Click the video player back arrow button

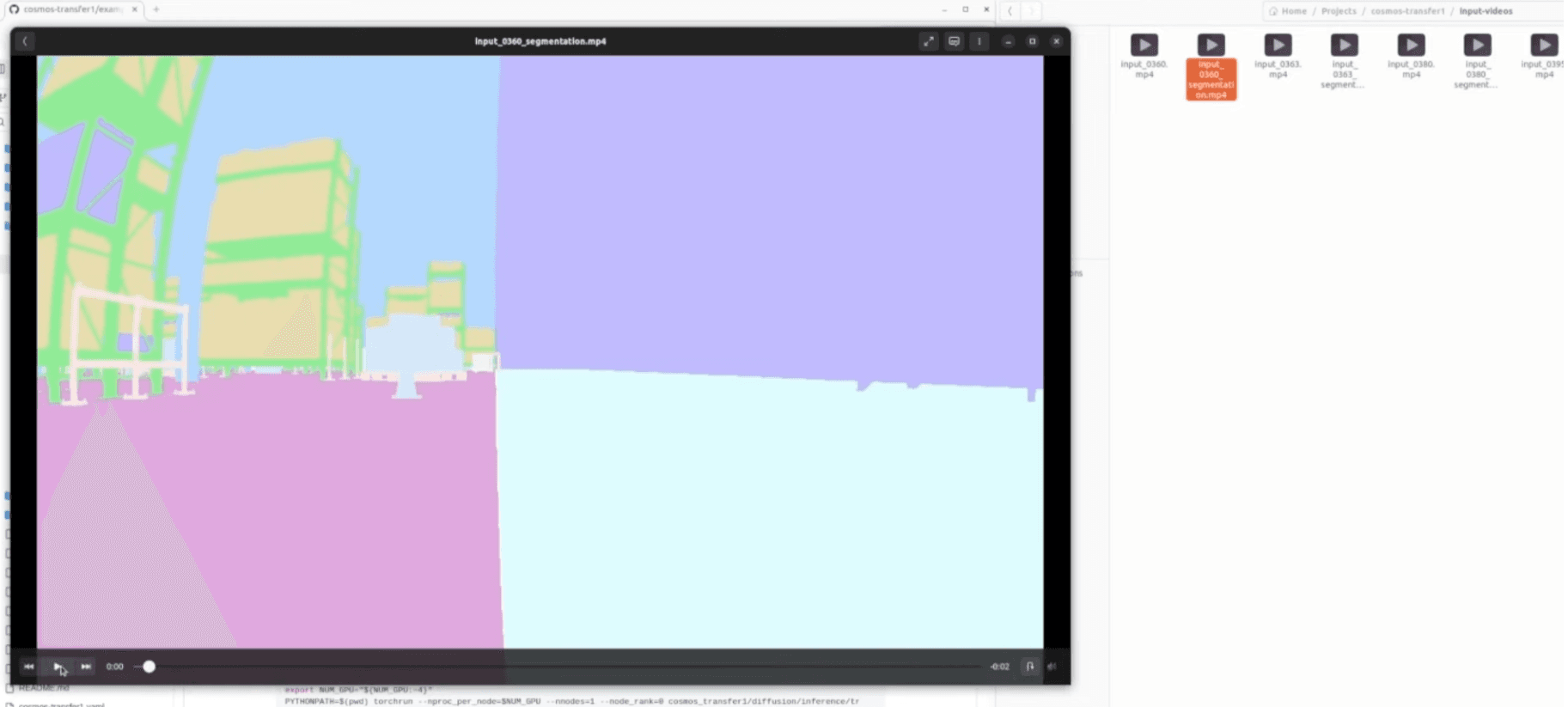coord(25,41)
